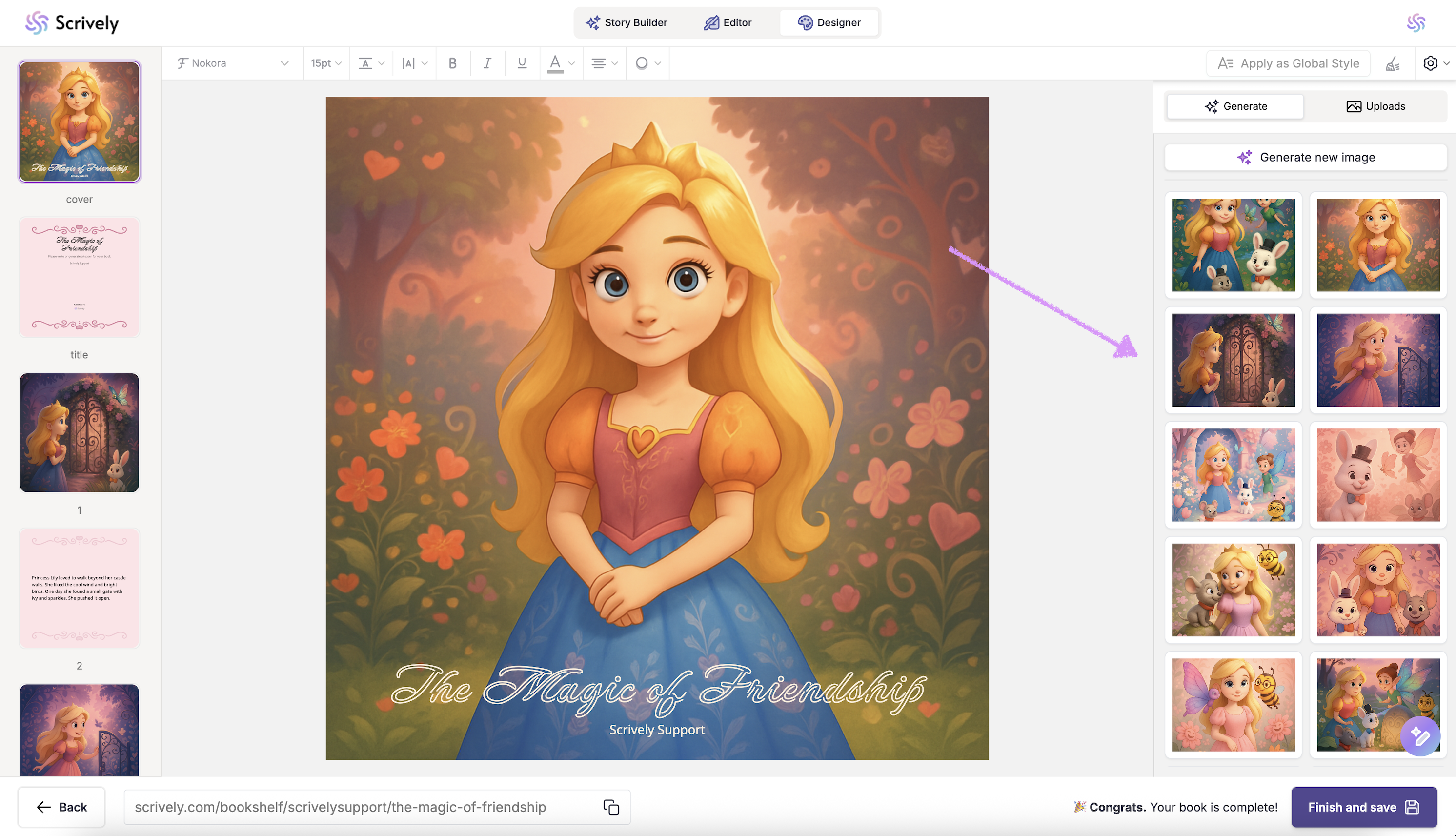The image size is (1456, 836).
Task: Switch to the Story Builder tab
Action: tap(626, 22)
